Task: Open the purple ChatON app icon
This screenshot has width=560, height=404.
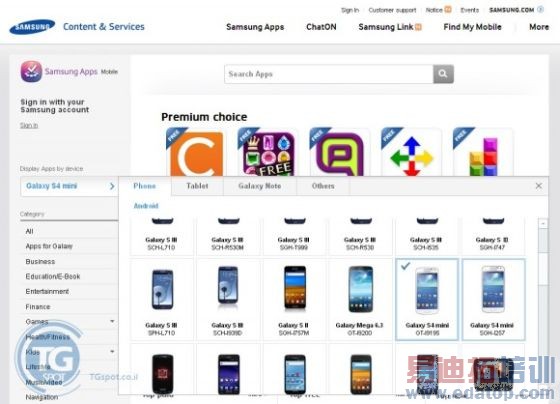Action: point(340,153)
